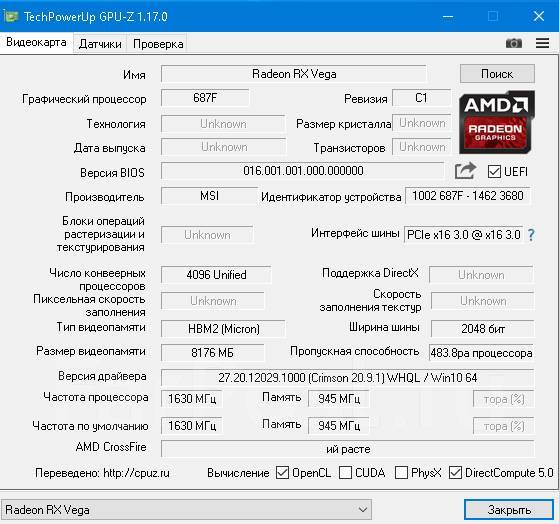
Task: Click the Пиксельная скорость заполнения Unknown field
Action: [213, 301]
